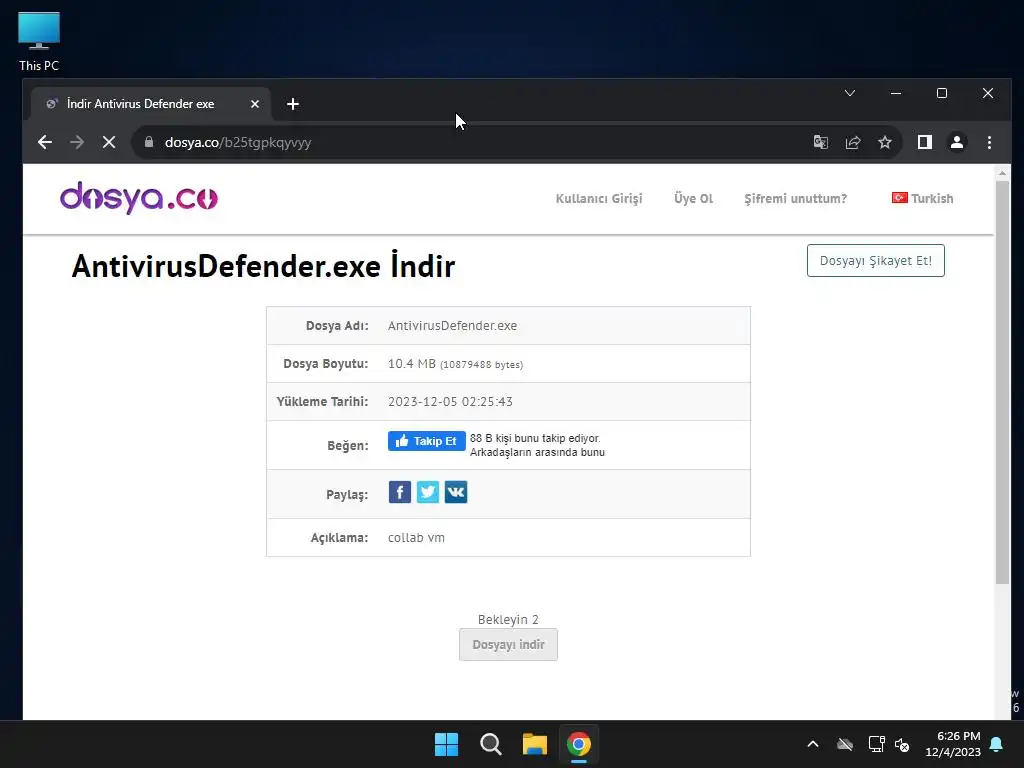View site security padlock info
1024x768 pixels.
[x=149, y=142]
